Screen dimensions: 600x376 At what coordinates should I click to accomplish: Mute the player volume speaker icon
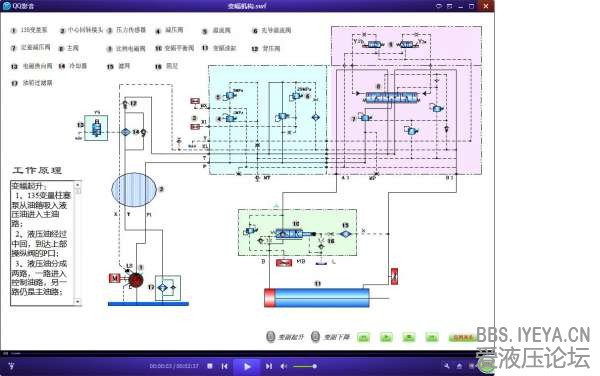click(x=284, y=366)
